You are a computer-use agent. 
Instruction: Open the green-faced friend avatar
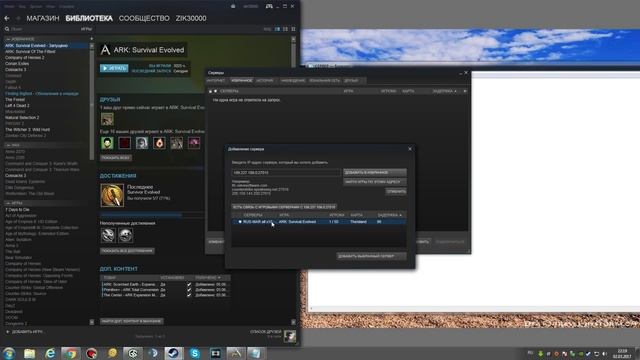coord(107,143)
